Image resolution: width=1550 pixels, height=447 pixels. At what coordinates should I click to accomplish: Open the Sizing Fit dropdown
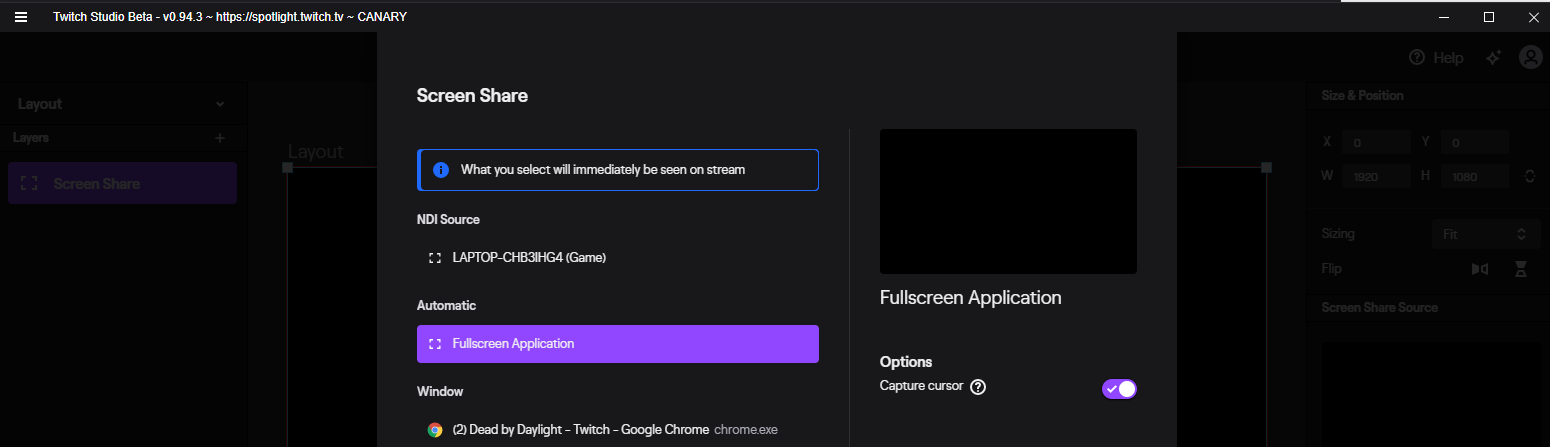coord(1485,234)
